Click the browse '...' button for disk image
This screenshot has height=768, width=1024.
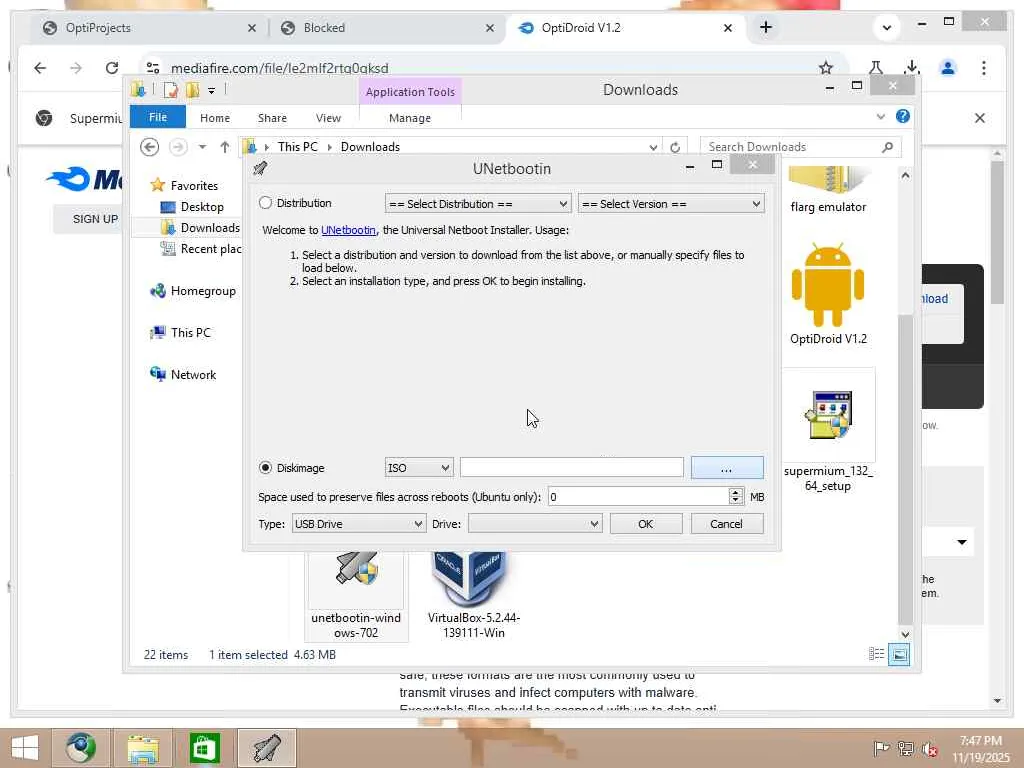[727, 468]
